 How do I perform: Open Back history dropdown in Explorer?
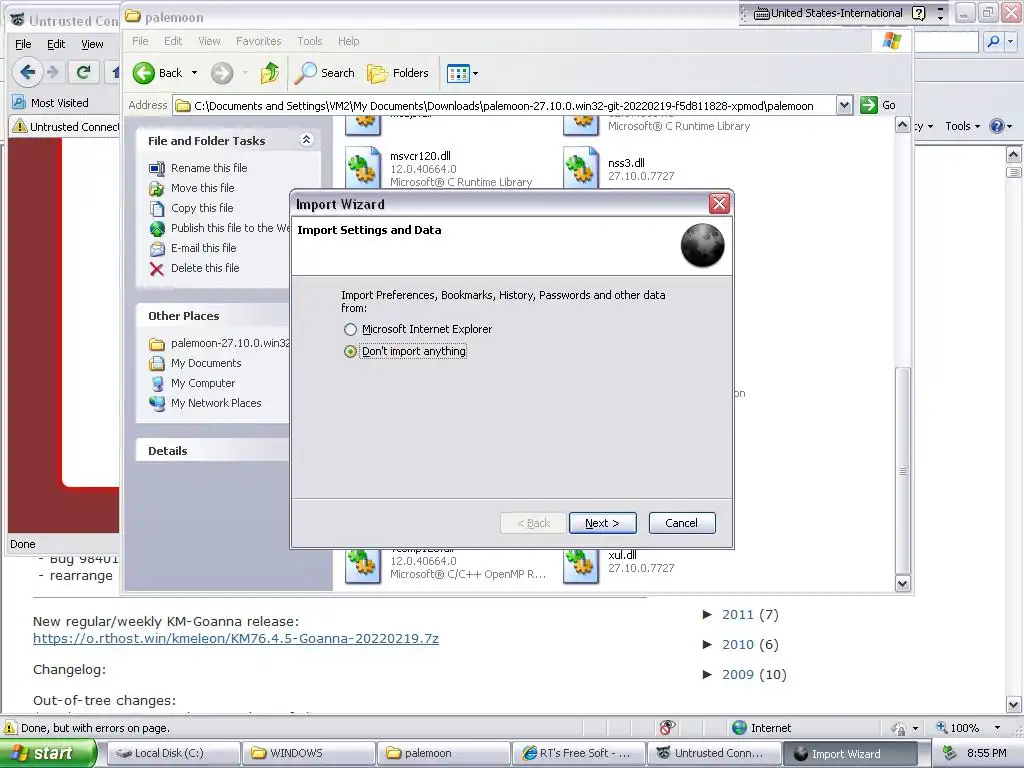[194, 73]
